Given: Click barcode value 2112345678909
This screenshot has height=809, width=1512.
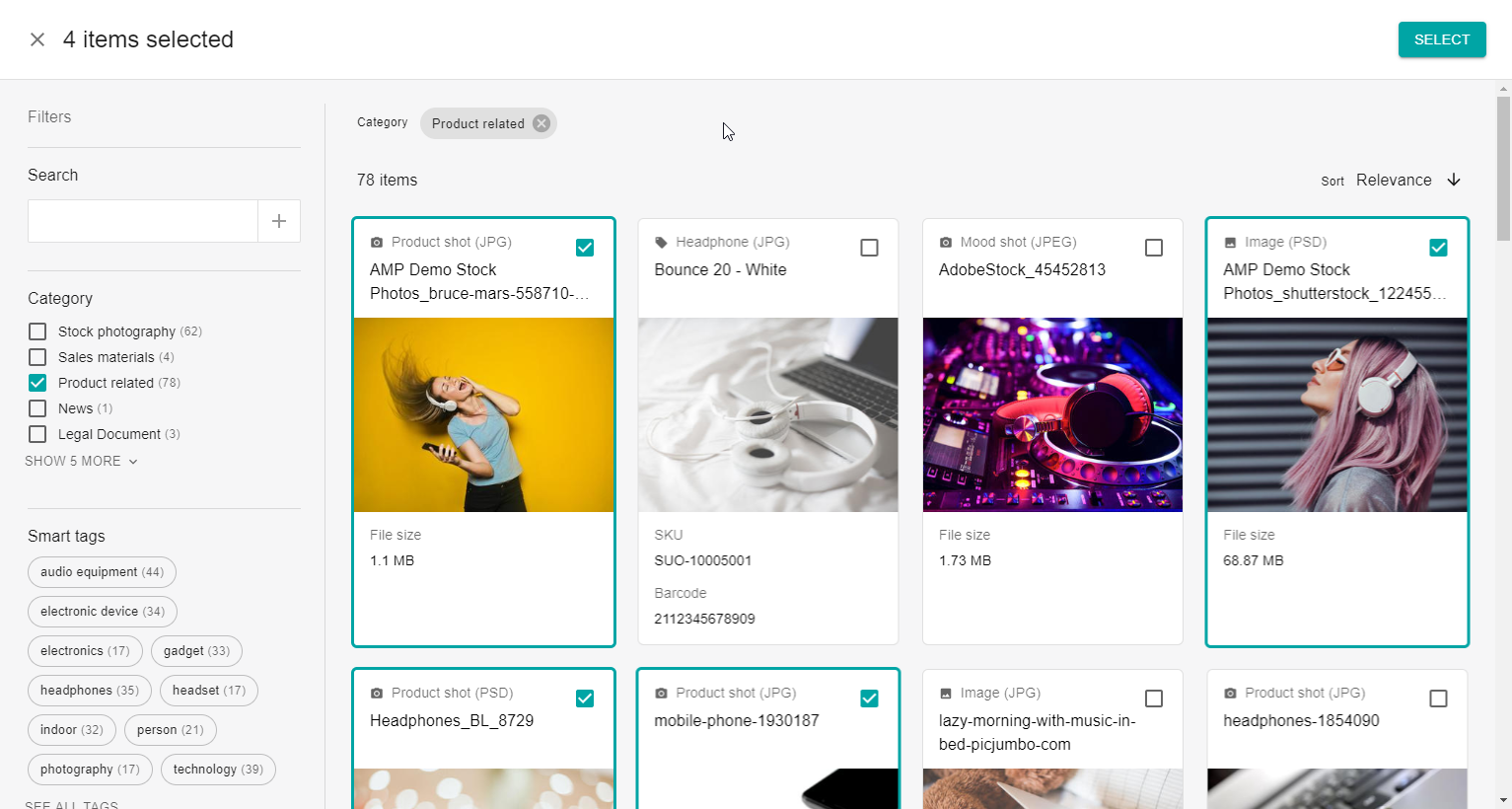Looking at the screenshot, I should coord(704,619).
